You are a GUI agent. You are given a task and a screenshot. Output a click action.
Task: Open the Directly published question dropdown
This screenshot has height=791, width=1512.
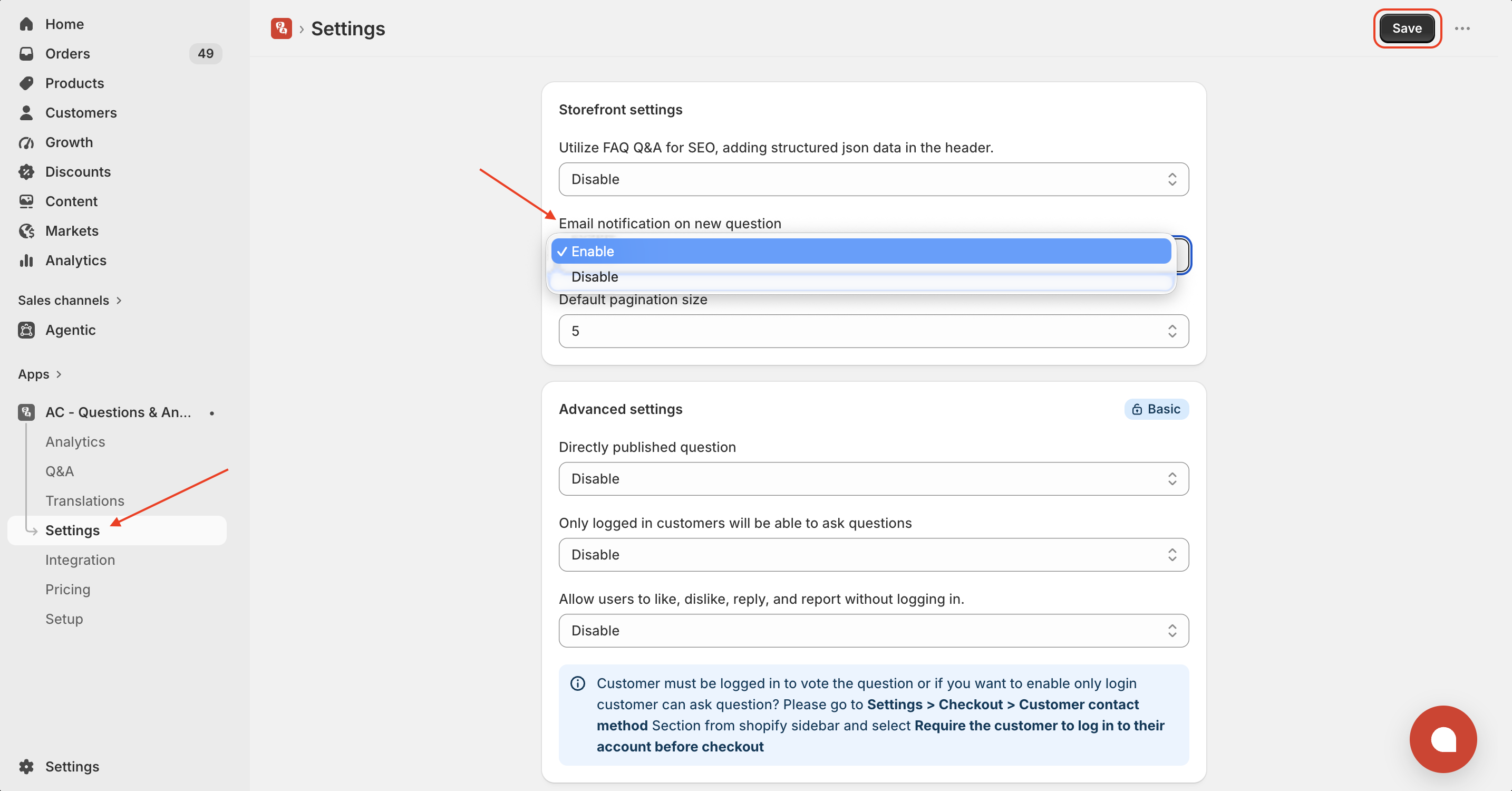[874, 479]
